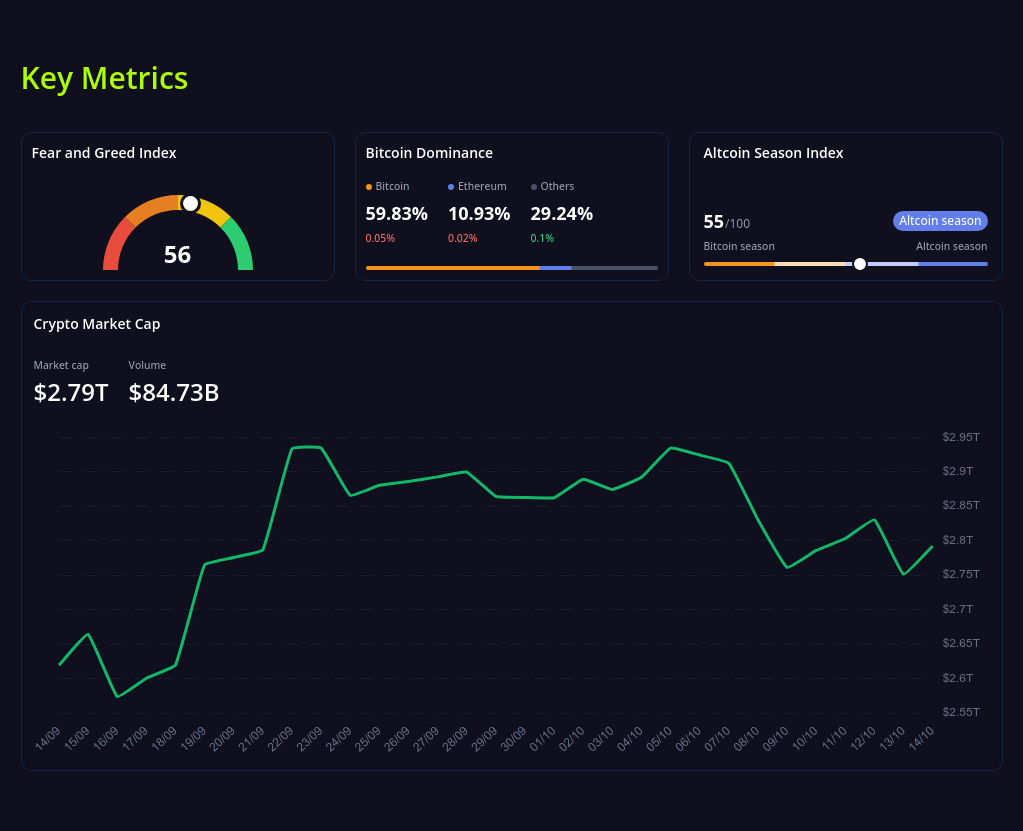Screen dimensions: 1023x831
Task: Click the Fear and Greed Index title
Action: pos(104,153)
